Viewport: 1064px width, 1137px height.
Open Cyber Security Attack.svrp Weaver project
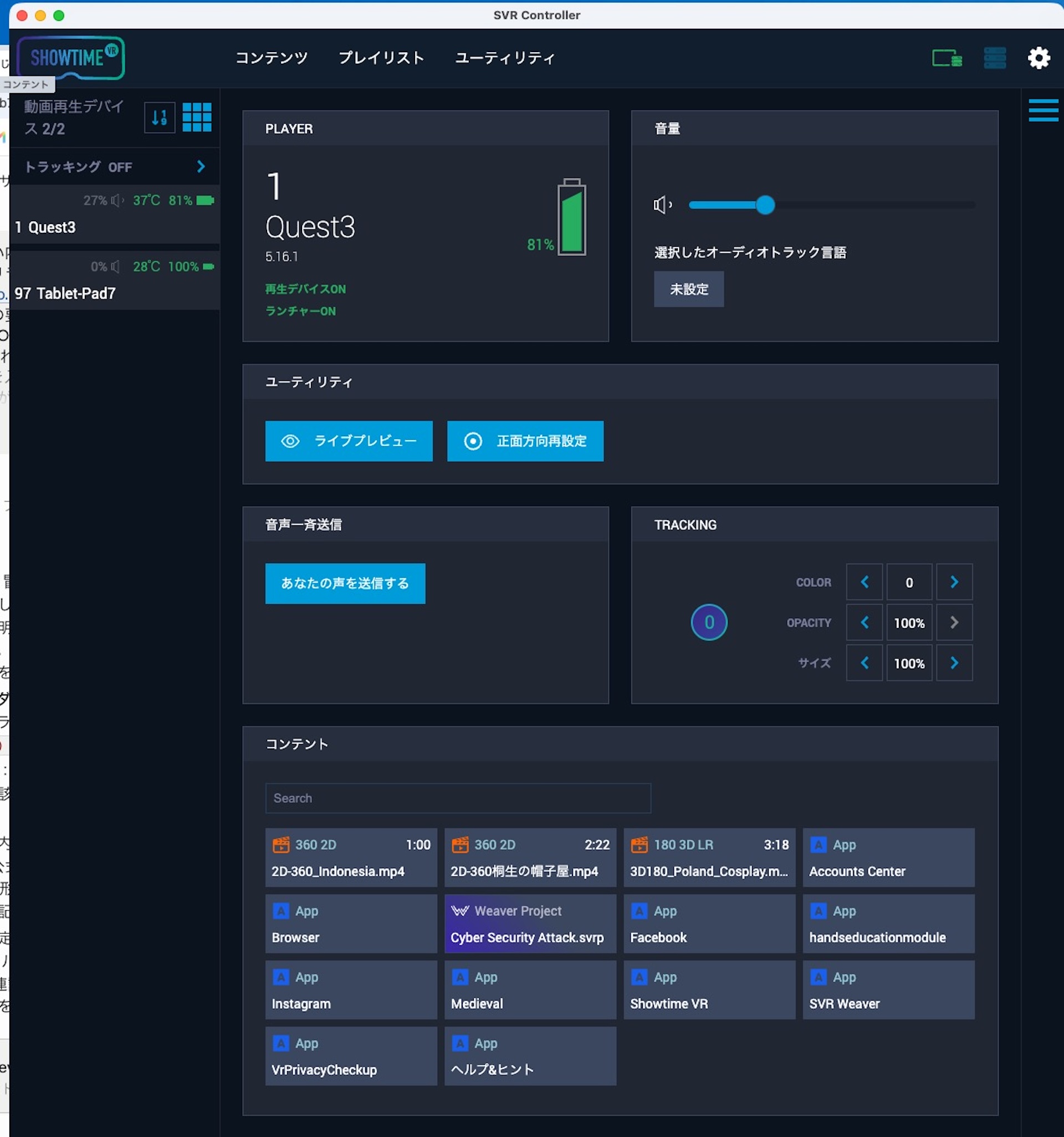coord(530,924)
